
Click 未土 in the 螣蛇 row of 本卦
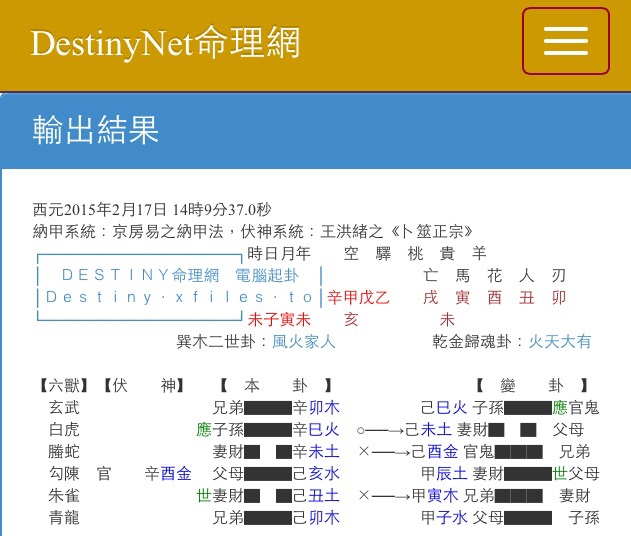[324, 451]
